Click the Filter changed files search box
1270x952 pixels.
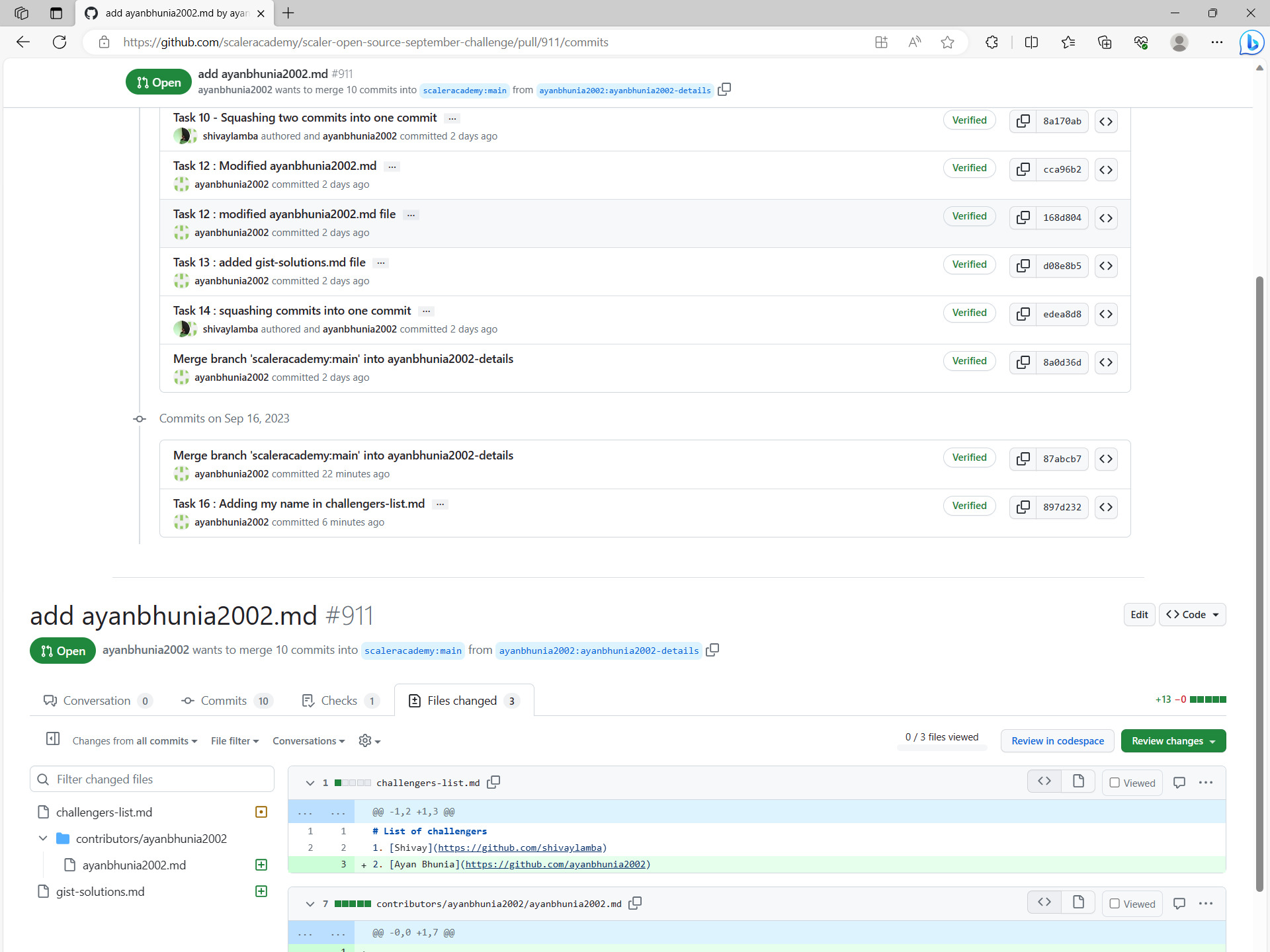pyautogui.click(x=152, y=779)
